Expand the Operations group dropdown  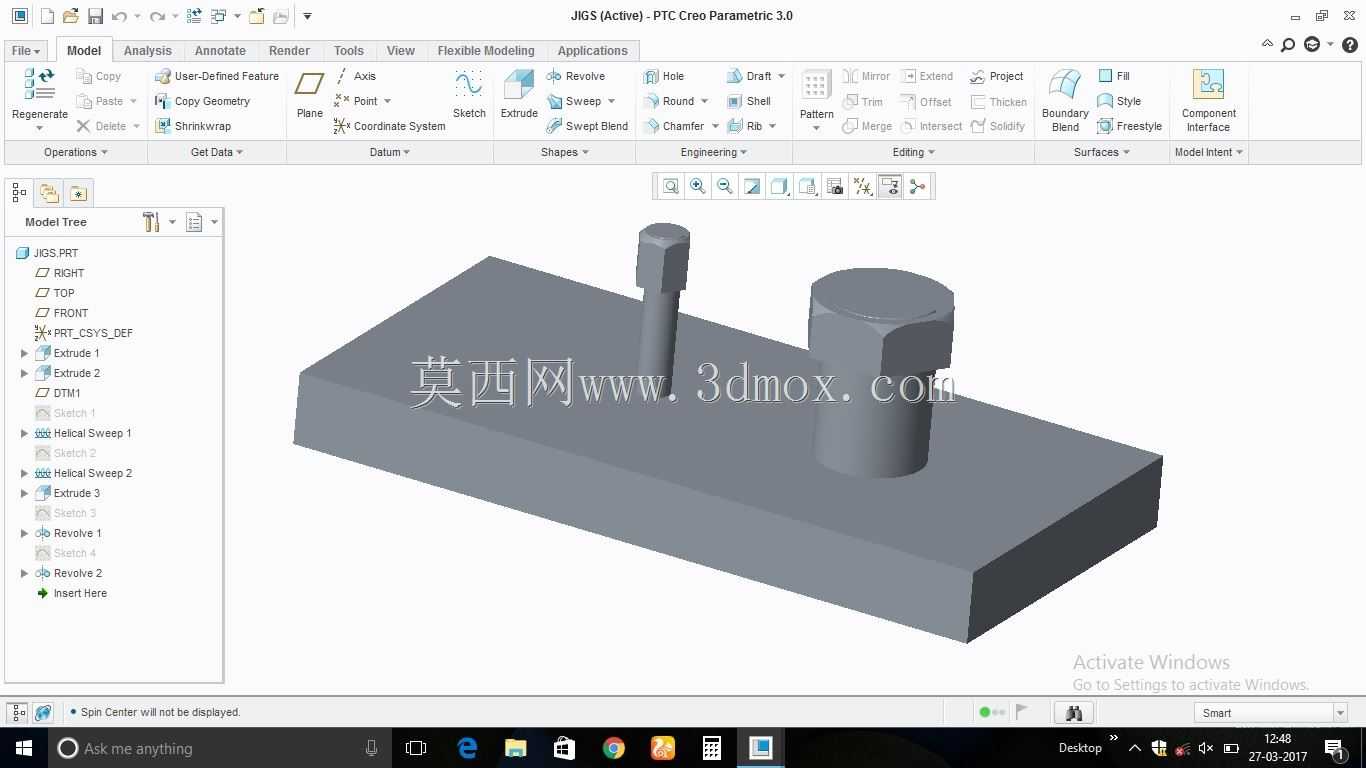(76, 152)
